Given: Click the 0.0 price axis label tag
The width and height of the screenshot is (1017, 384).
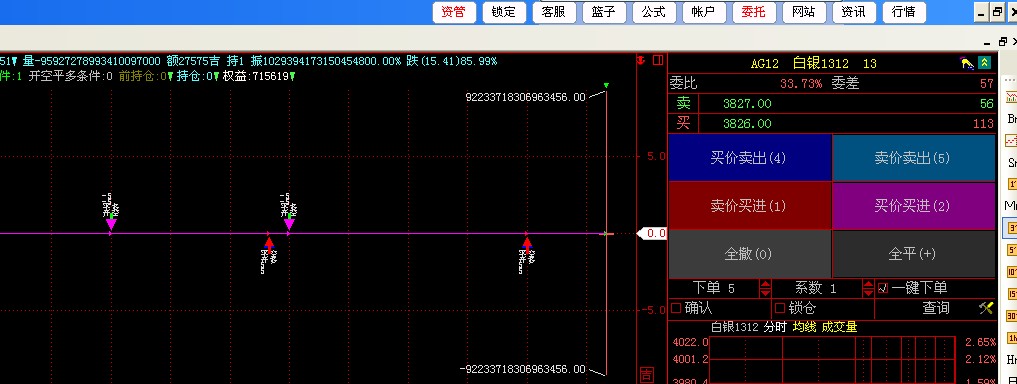Looking at the screenshot, I should click(652, 234).
